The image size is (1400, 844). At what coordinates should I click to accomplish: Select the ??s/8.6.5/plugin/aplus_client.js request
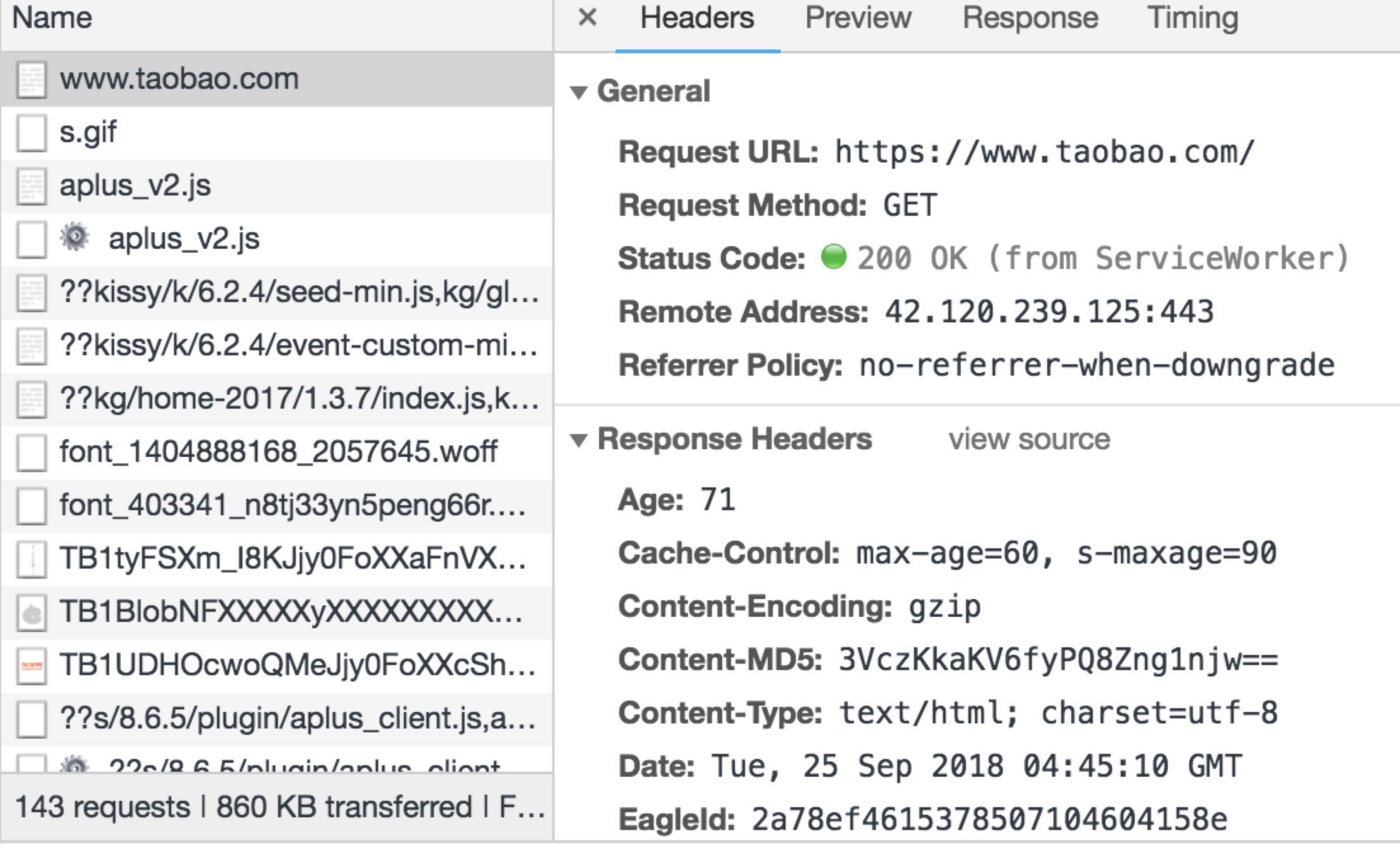point(297,719)
